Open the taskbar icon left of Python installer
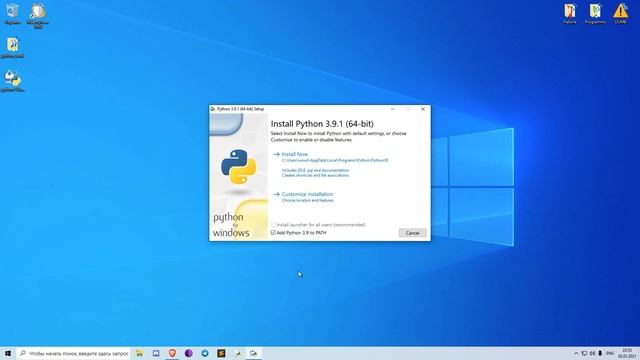Screen dimensions: 640x360 238,353
